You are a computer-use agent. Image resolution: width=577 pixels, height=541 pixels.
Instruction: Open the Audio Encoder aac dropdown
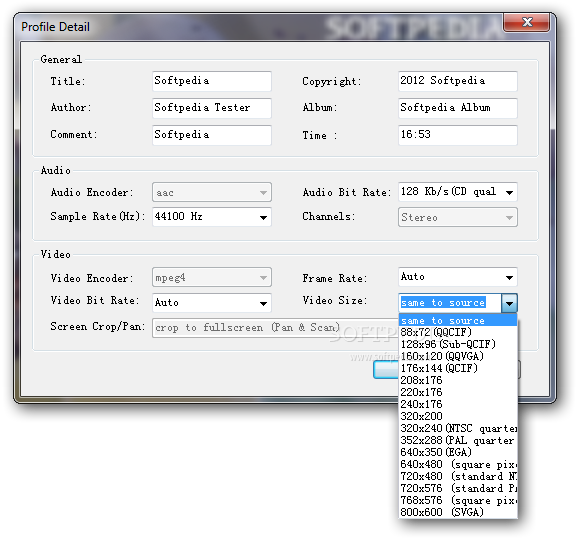212,192
